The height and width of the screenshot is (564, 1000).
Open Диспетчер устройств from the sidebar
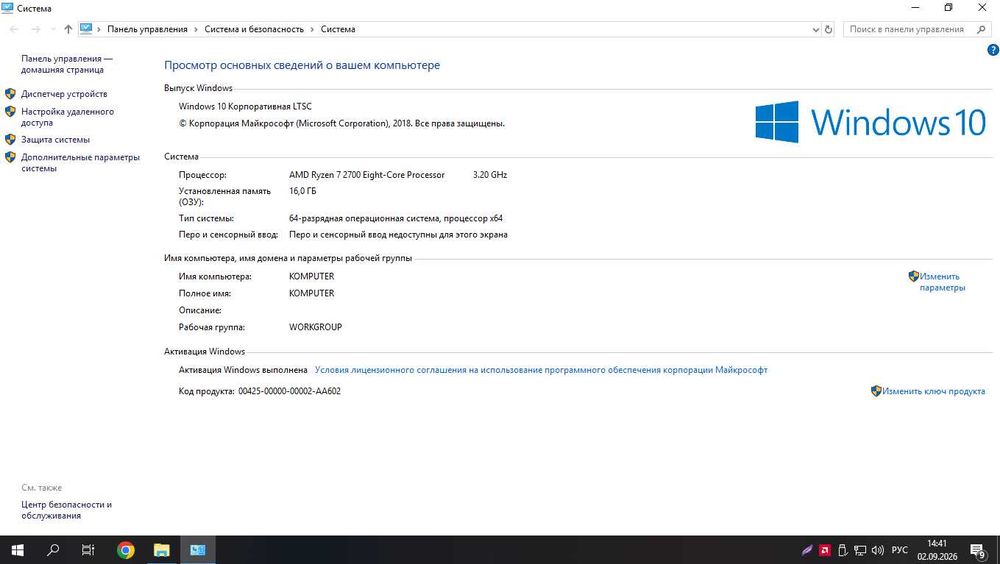[64, 94]
